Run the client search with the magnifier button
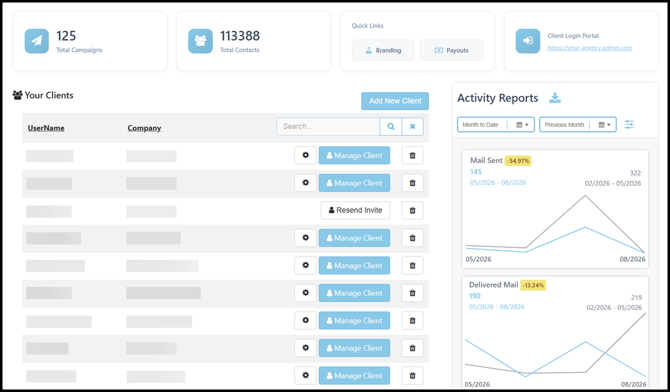 tap(391, 127)
